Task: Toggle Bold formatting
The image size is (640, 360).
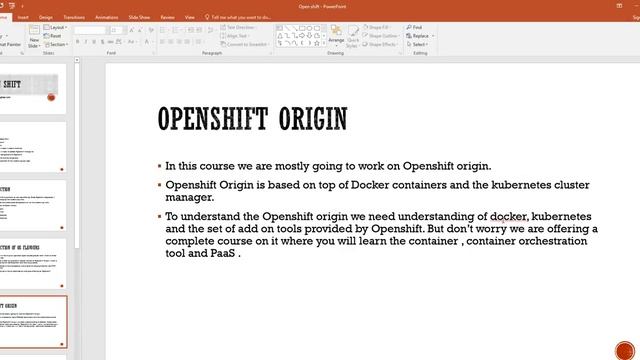Action: click(x=78, y=42)
